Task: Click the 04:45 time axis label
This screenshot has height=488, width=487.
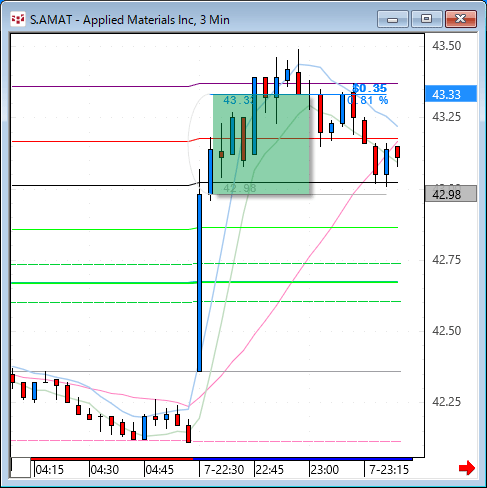Action: (x=160, y=470)
